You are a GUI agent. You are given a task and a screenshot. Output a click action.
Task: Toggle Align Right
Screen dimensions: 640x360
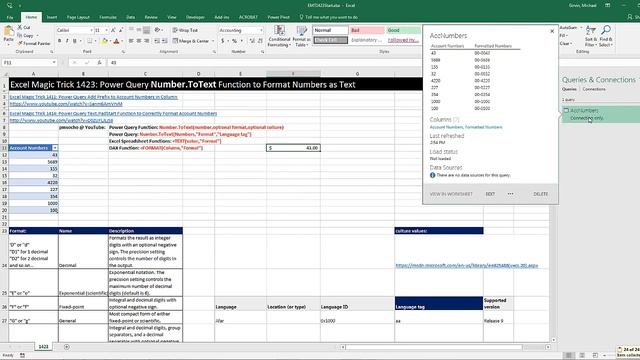pos(147,41)
